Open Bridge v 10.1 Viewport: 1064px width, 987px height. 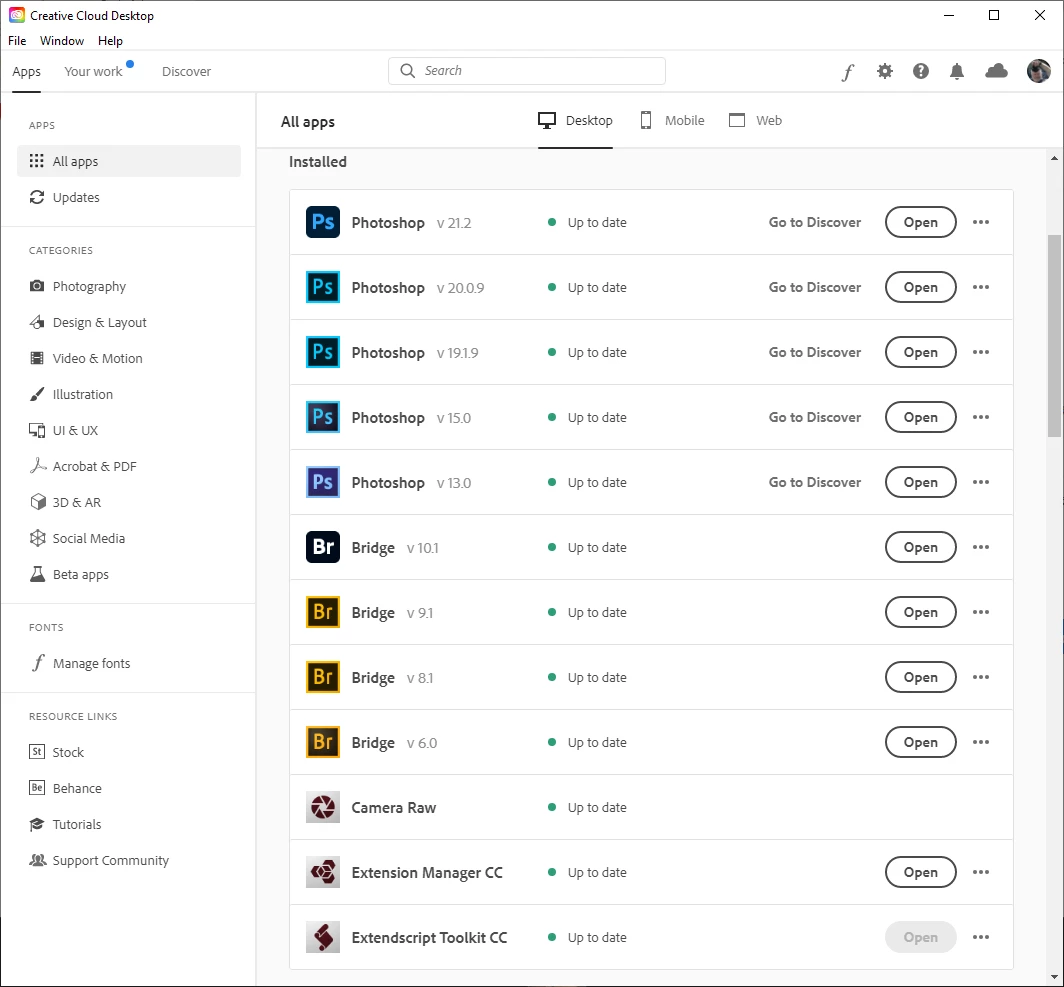(920, 547)
